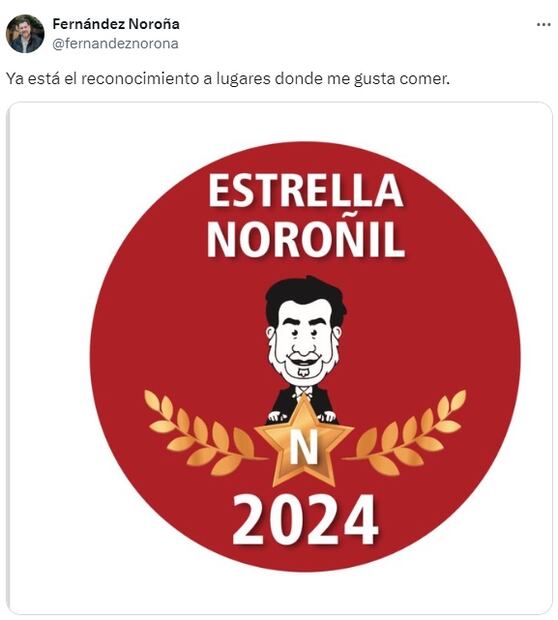558x620 pixels.
Task: Open the @fernandeznorona handle link
Action: coord(115,43)
